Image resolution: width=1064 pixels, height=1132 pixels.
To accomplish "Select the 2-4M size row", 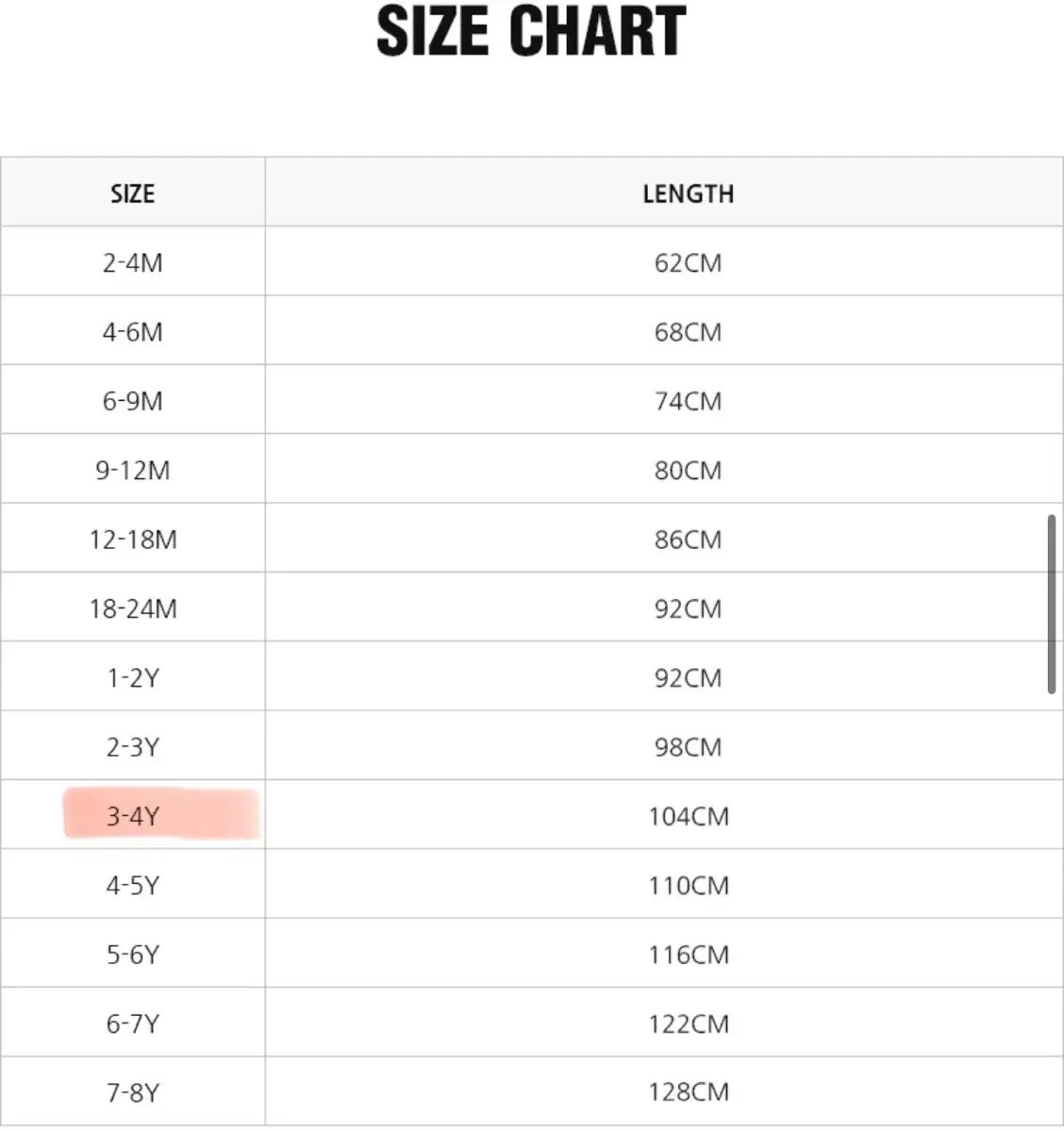I will click(133, 262).
